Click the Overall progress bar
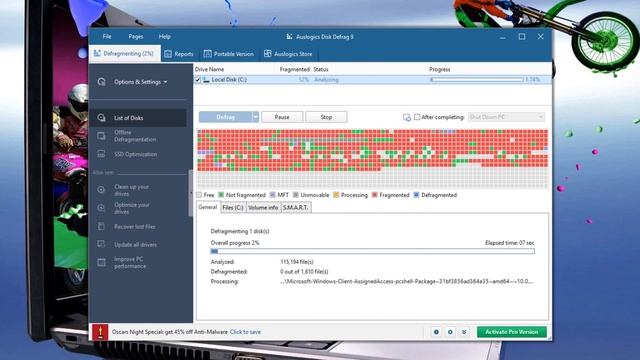Image resolution: width=640 pixels, height=360 pixels. point(372,251)
